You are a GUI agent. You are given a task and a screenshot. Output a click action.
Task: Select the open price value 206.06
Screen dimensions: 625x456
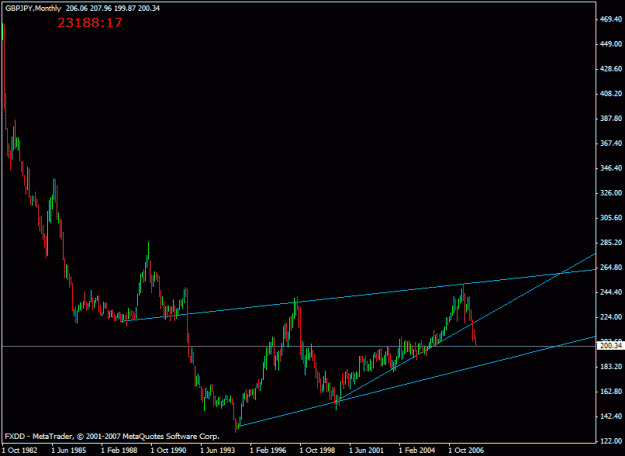coord(77,8)
